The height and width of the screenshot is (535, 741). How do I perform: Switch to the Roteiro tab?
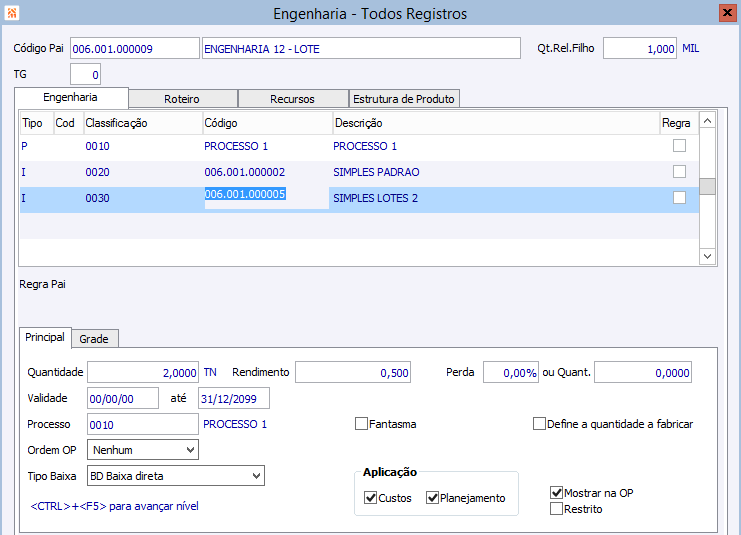183,99
